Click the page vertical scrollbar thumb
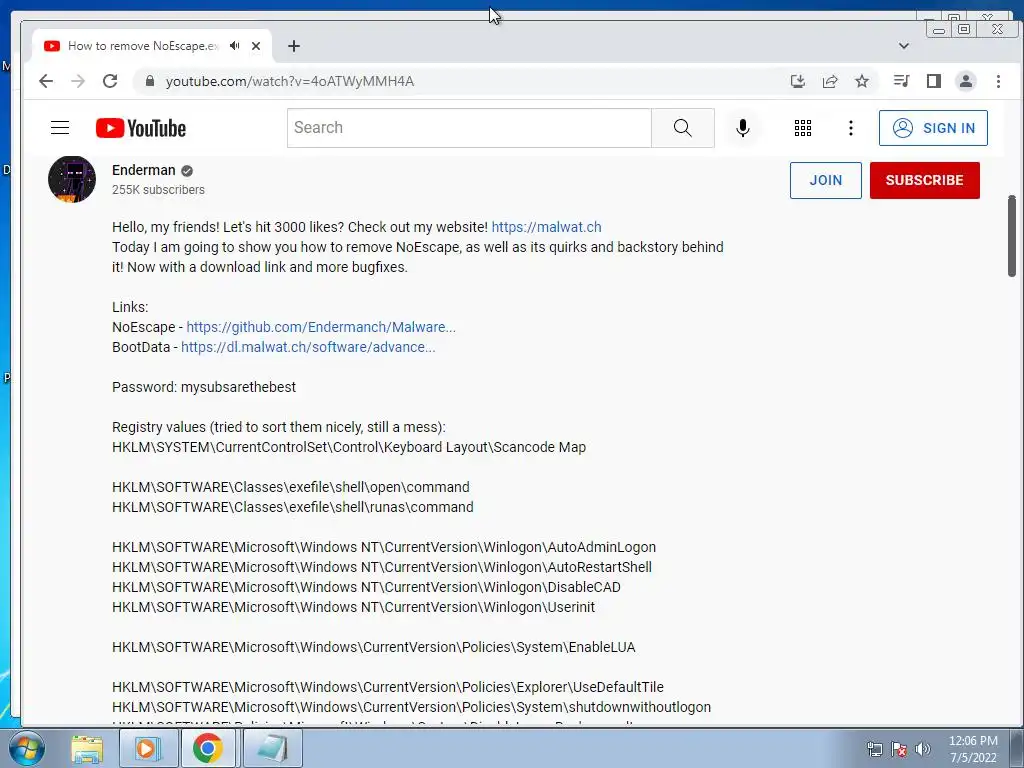Screen dimensions: 1024x768 click(1012, 236)
